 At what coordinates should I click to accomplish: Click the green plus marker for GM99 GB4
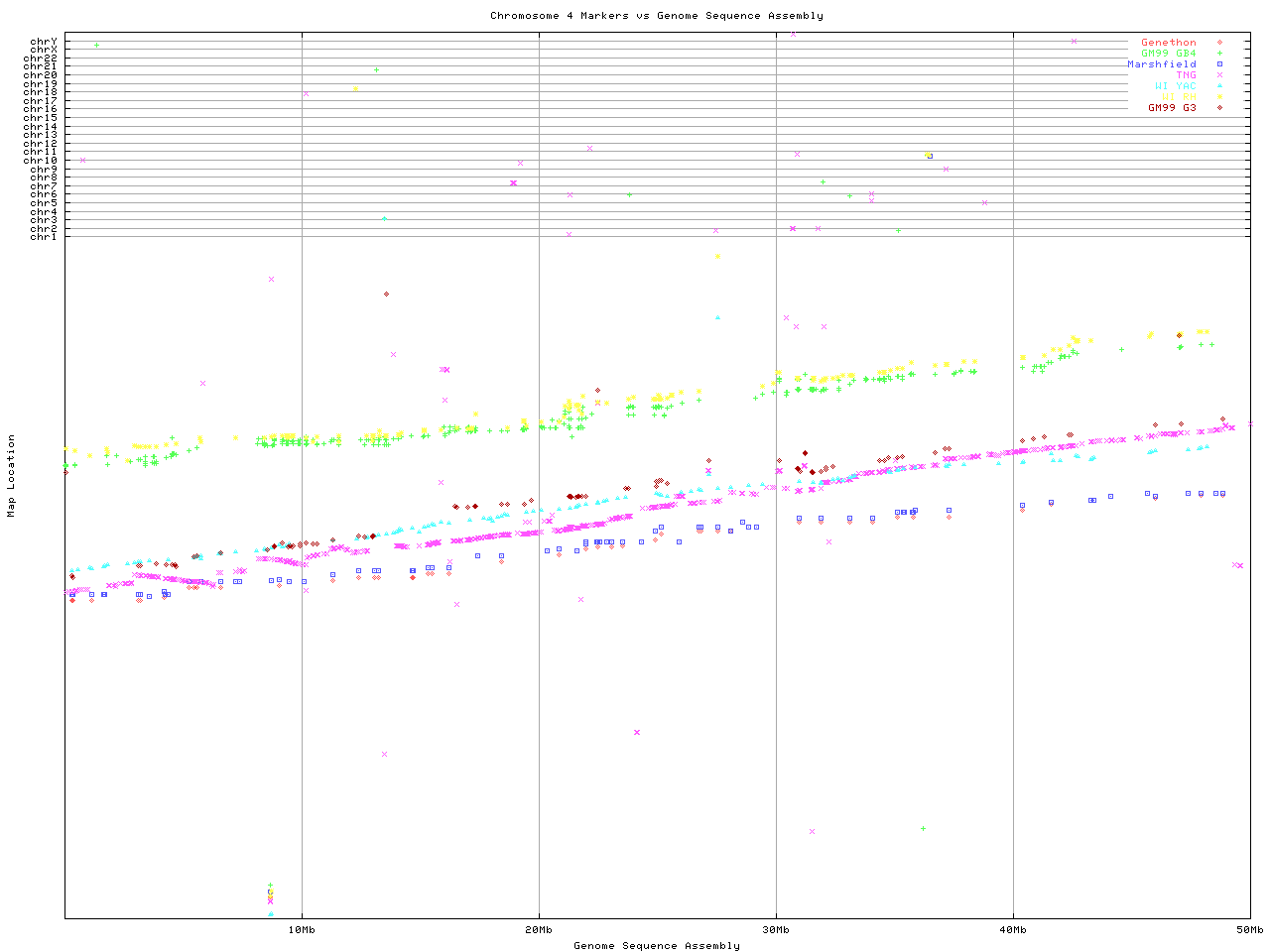coord(1219,54)
